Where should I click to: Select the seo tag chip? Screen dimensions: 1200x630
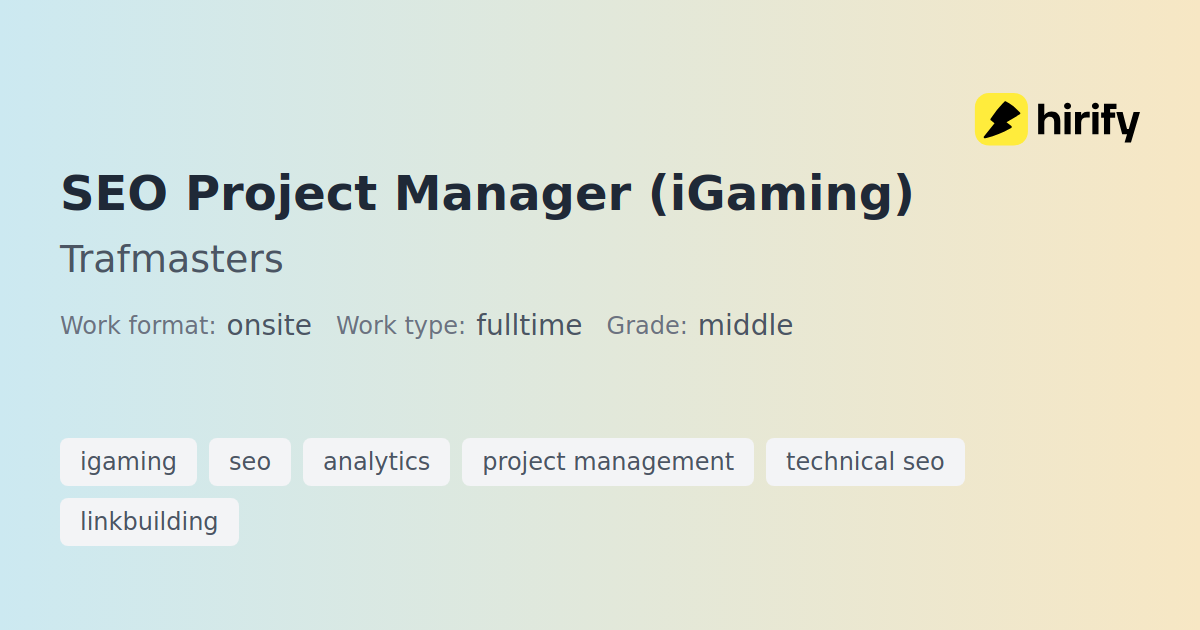pos(250,462)
